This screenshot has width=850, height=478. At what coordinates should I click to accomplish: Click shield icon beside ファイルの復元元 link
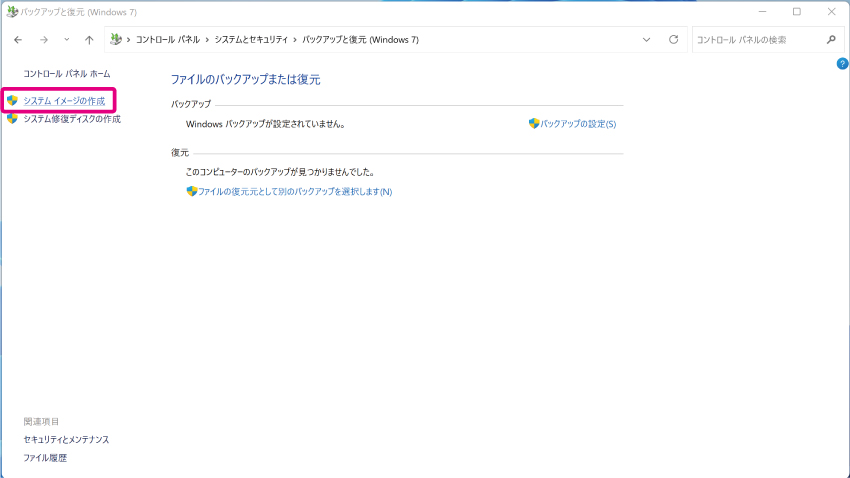pos(191,191)
